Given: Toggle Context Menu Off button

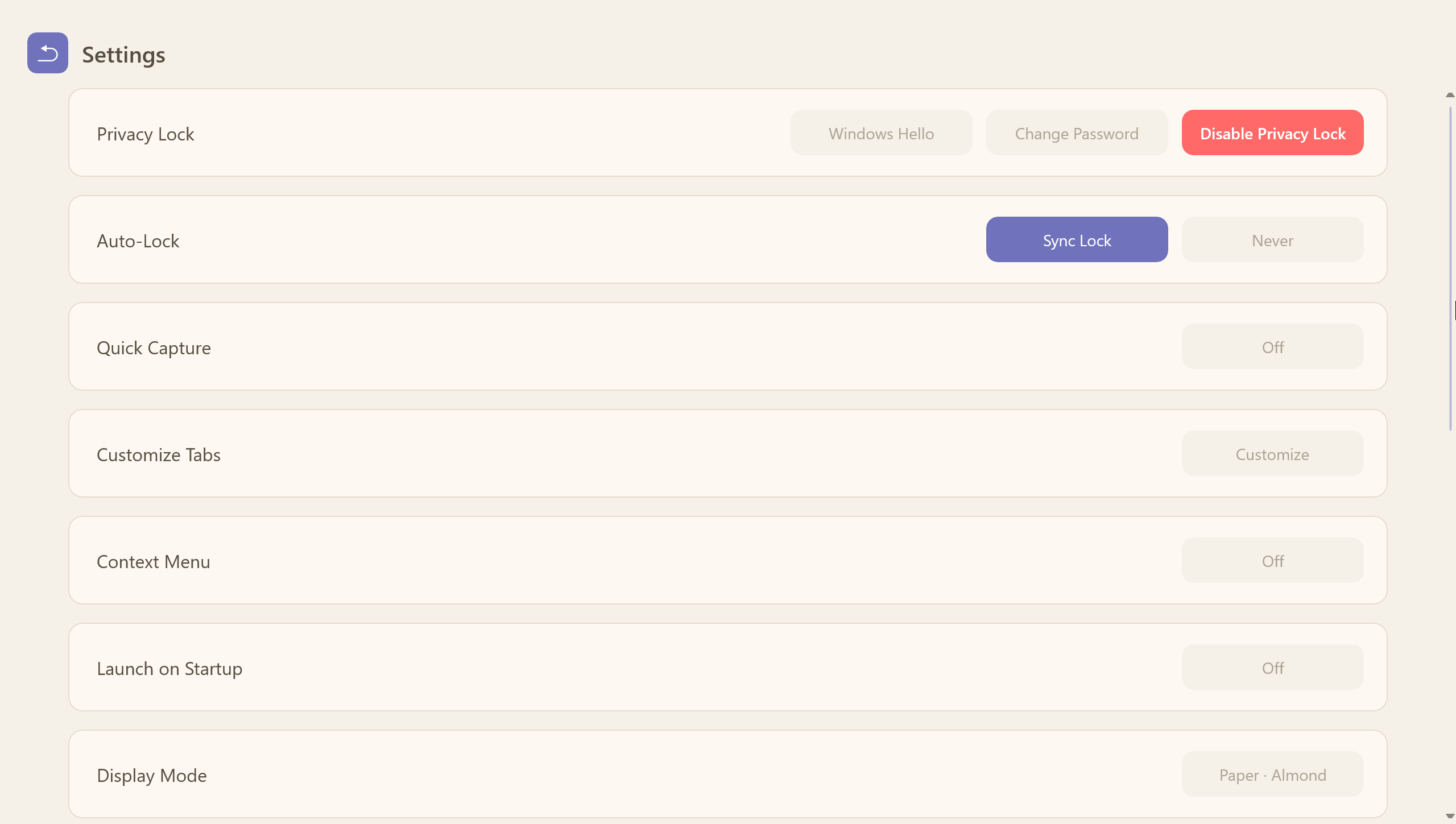Looking at the screenshot, I should pyautogui.click(x=1272, y=560).
